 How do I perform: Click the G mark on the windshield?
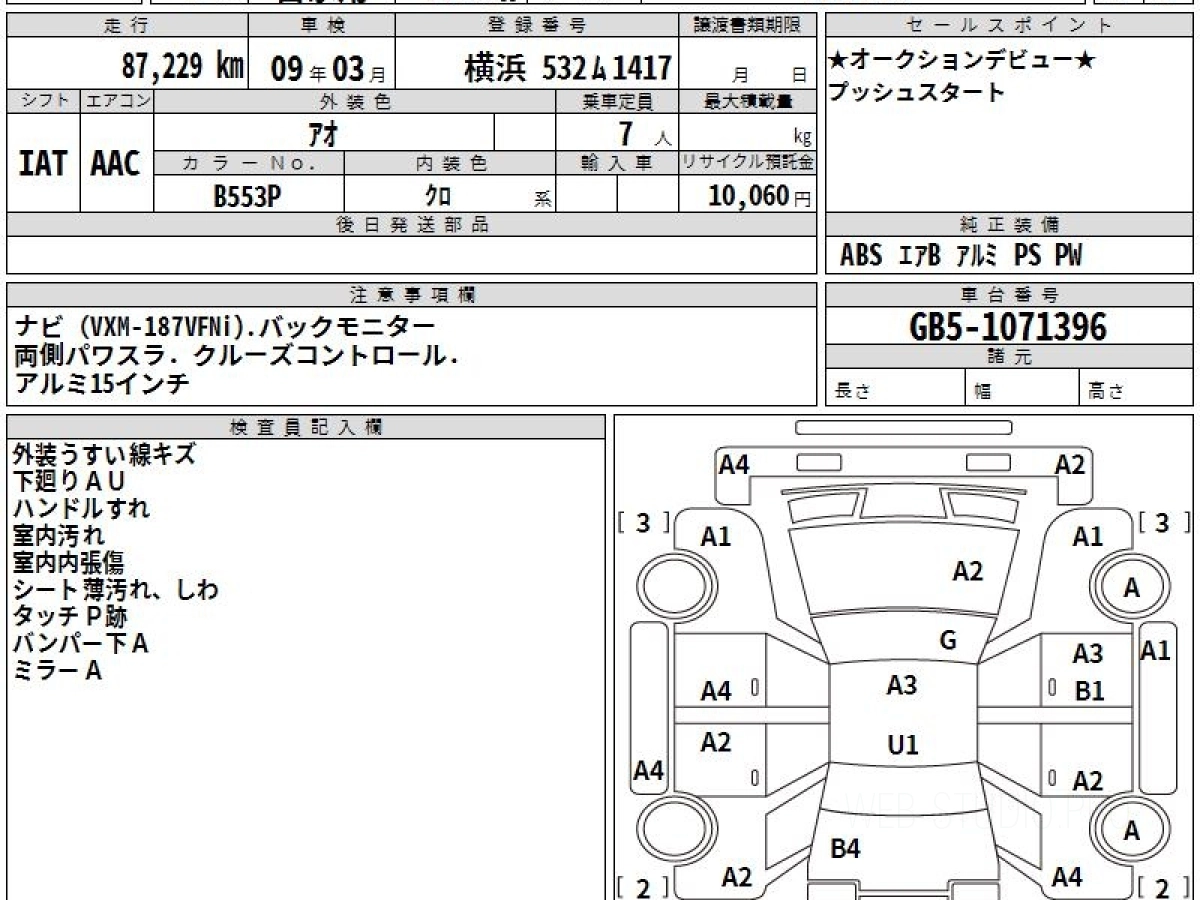pyautogui.click(x=948, y=641)
